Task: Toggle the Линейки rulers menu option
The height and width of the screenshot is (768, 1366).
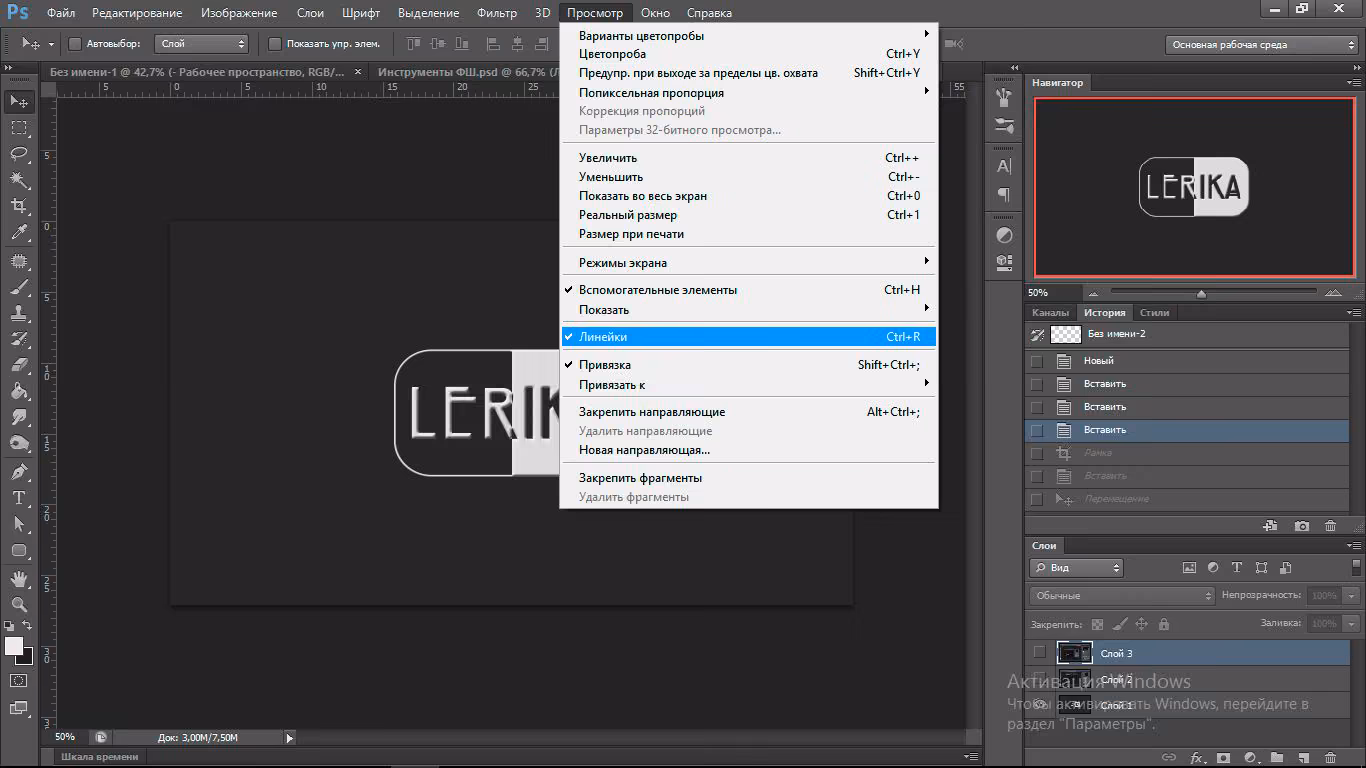Action: (748, 337)
